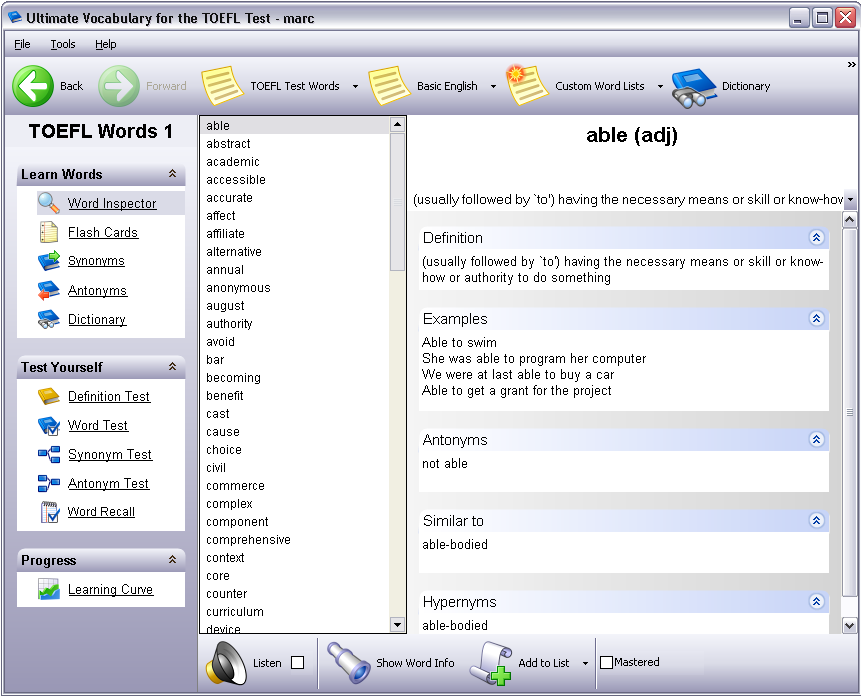Click word list scroll up arrow
The image size is (861, 696).
tap(397, 125)
